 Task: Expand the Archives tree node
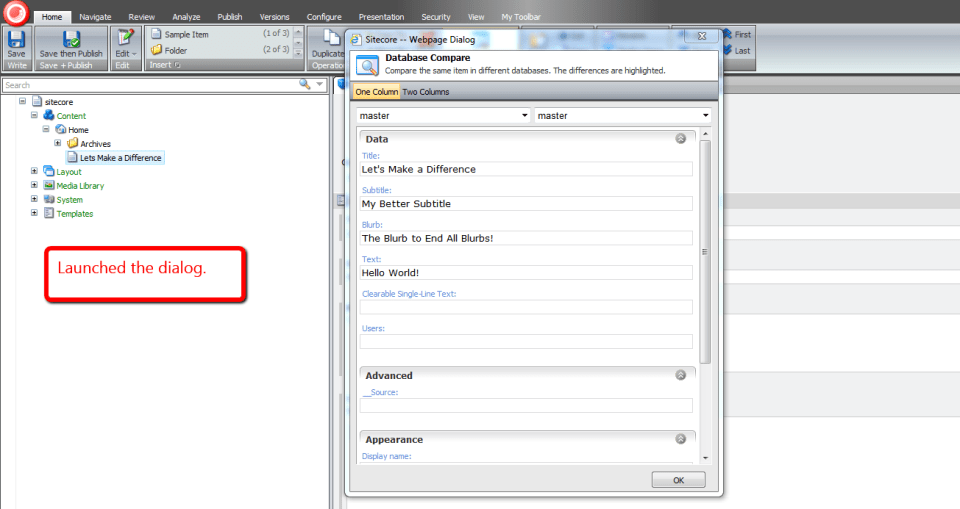(x=58, y=143)
